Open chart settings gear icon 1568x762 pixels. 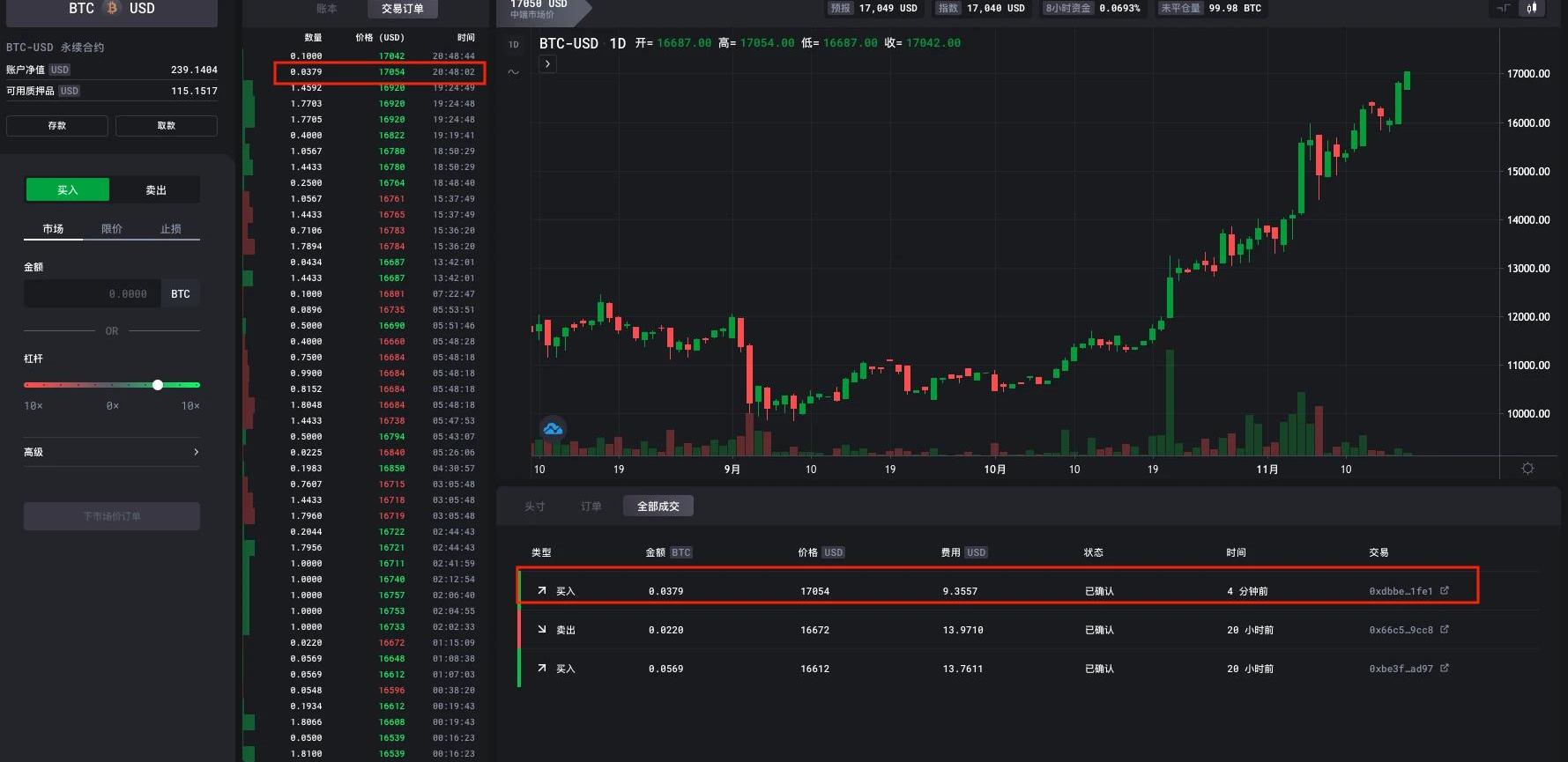coord(1527,469)
